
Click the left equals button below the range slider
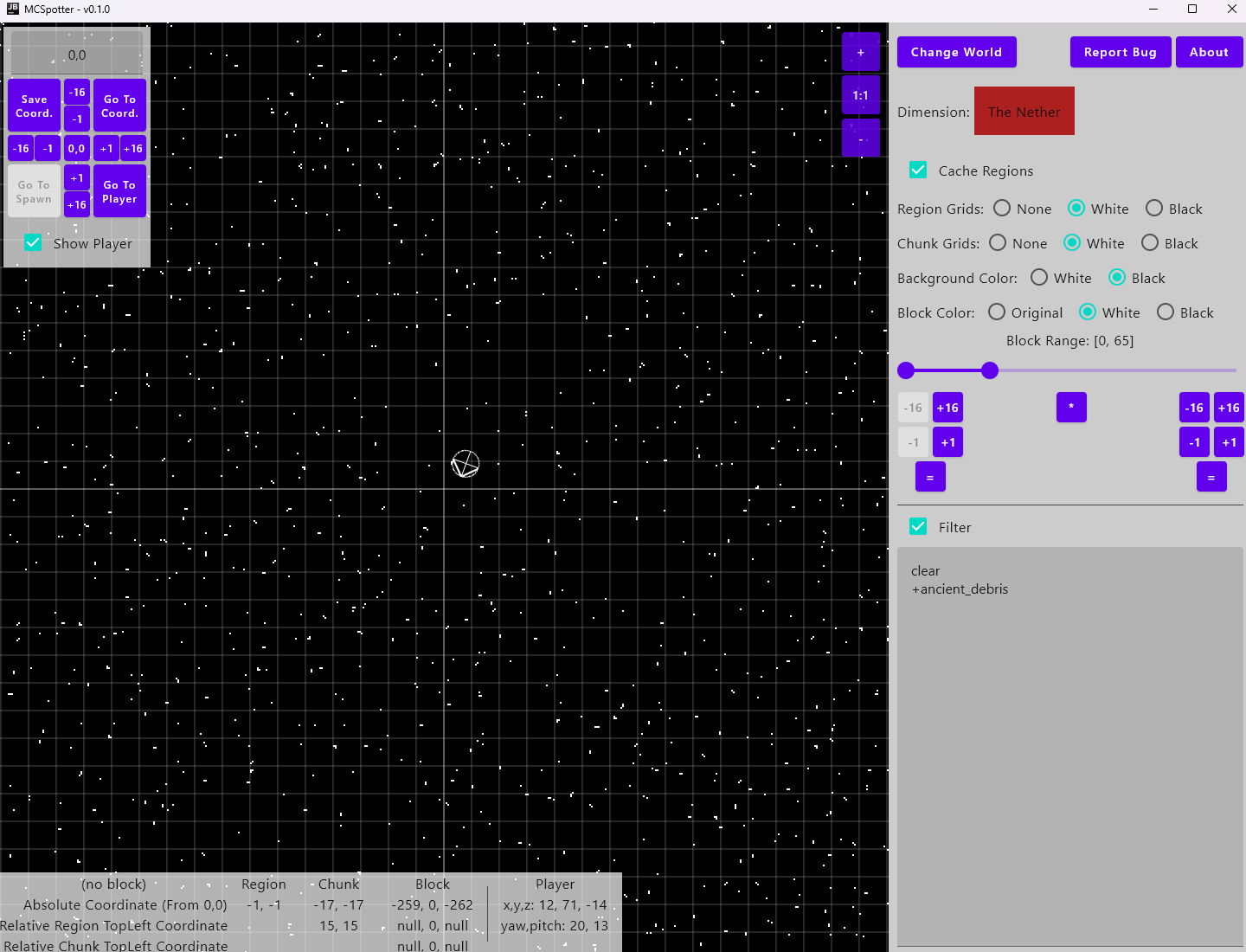pyautogui.click(x=930, y=477)
